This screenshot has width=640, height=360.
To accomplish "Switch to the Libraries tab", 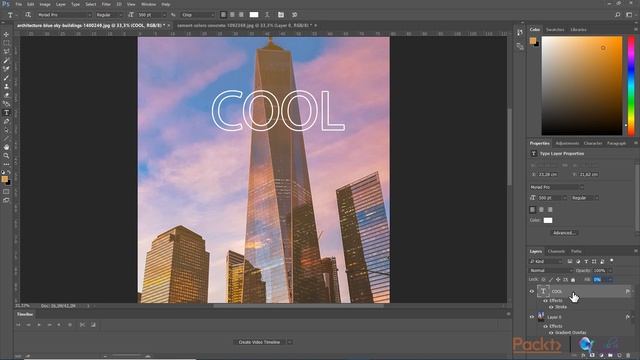I will (578, 29).
